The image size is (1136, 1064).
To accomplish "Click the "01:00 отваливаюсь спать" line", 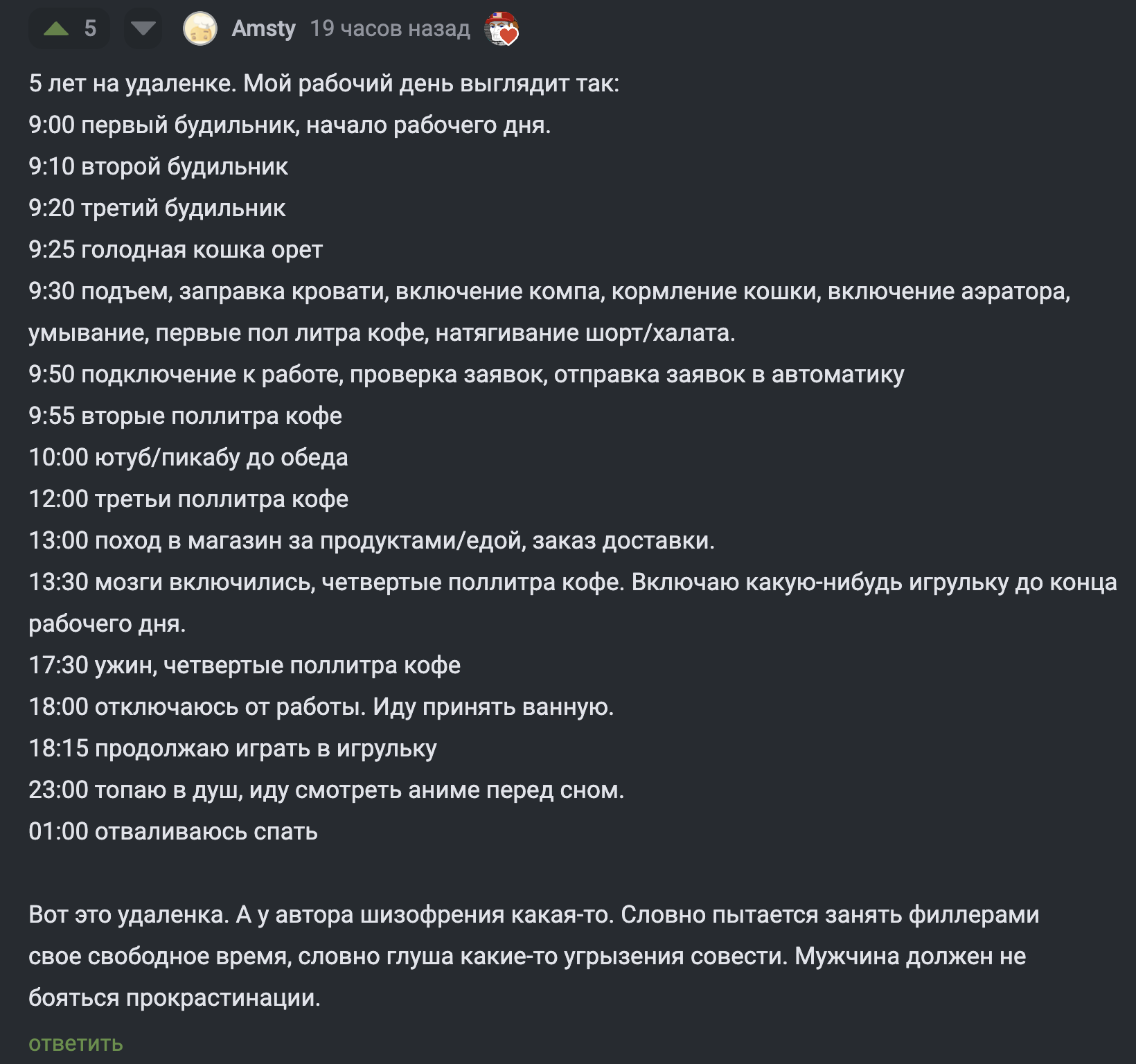I will [x=172, y=832].
